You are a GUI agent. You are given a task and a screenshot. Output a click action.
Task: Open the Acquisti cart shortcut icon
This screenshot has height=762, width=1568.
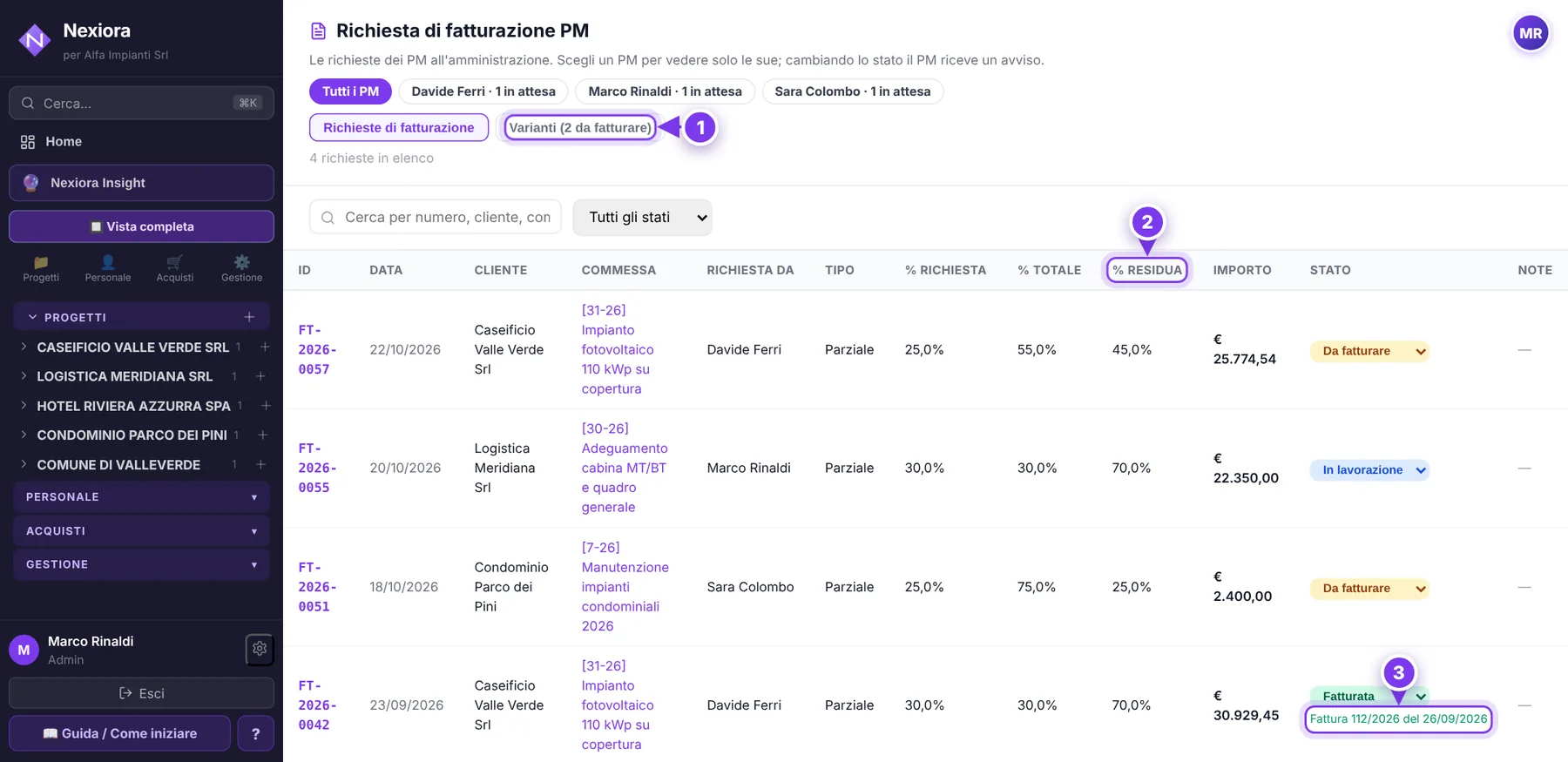[175, 262]
